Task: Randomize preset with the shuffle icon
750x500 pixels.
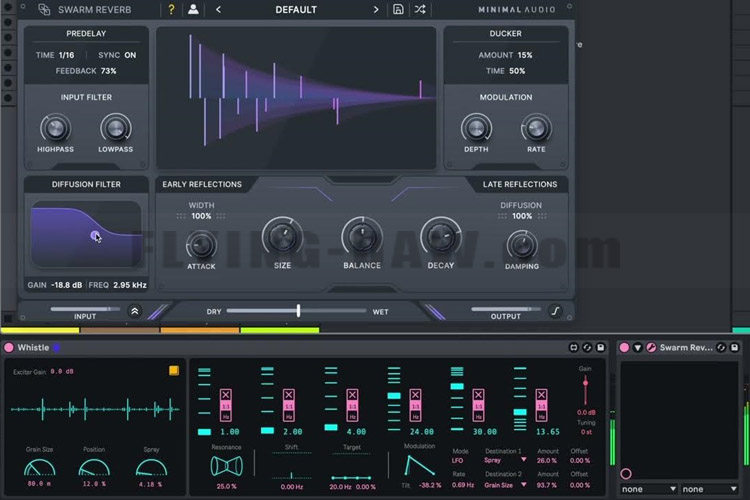Action: [420, 10]
